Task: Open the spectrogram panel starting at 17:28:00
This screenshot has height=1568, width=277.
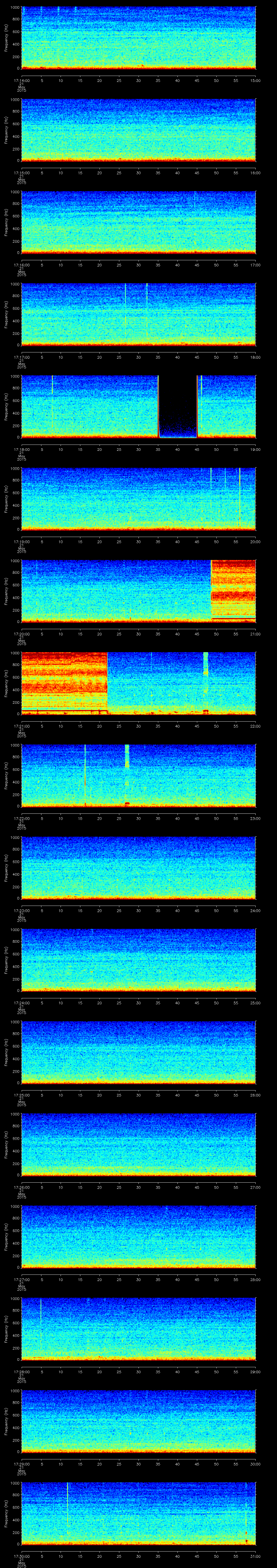Action: (138, 1329)
